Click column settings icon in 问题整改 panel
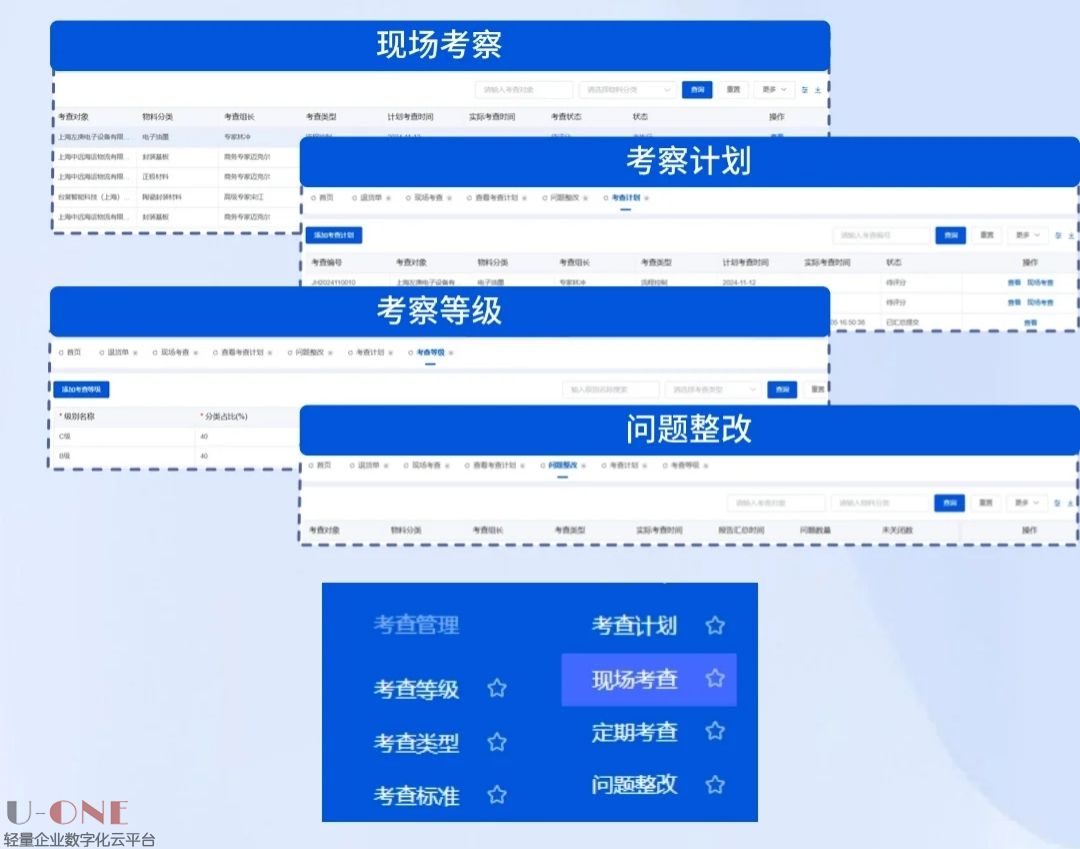The width and height of the screenshot is (1080, 849). tap(1057, 503)
